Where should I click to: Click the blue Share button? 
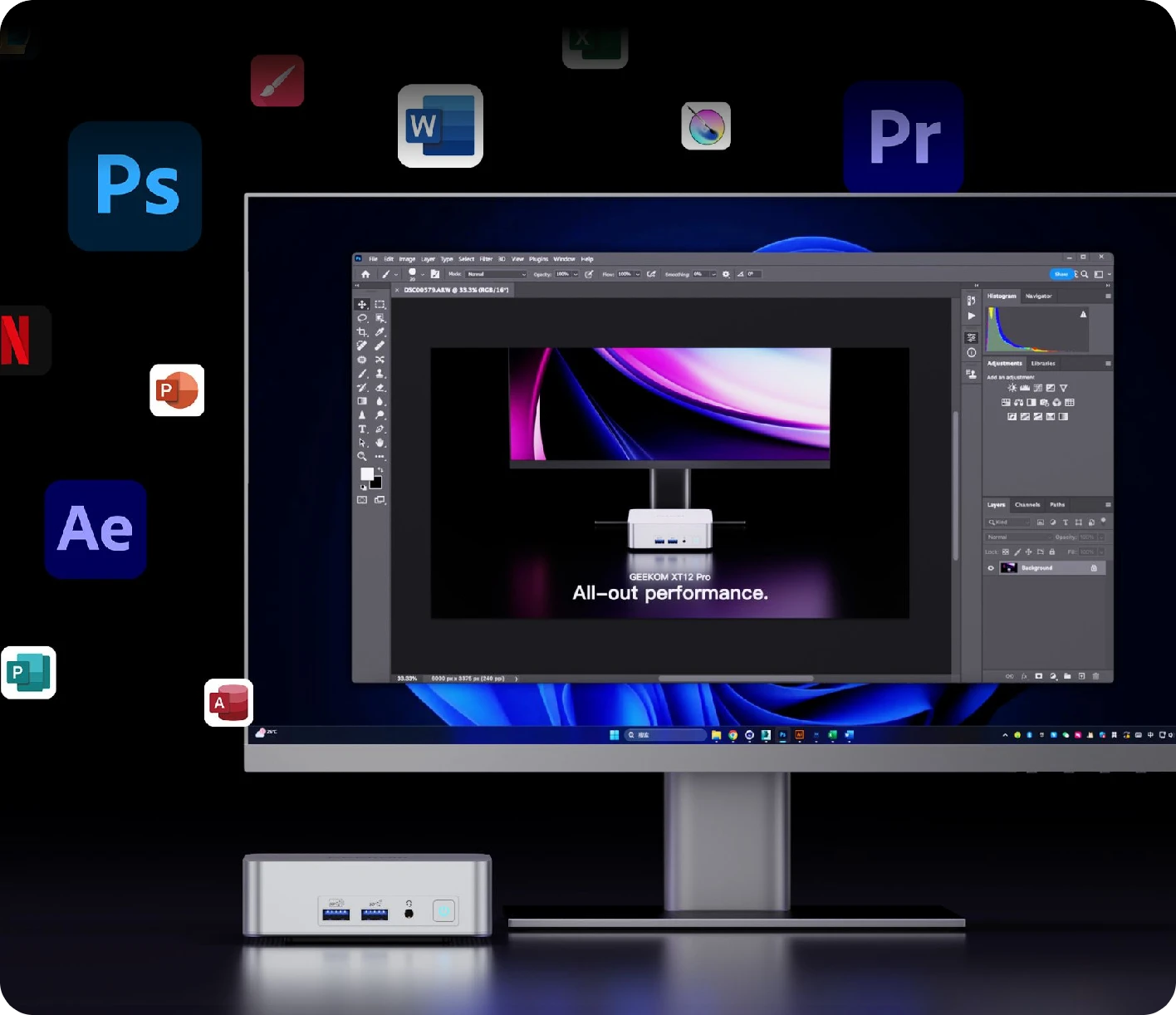pos(1061,274)
